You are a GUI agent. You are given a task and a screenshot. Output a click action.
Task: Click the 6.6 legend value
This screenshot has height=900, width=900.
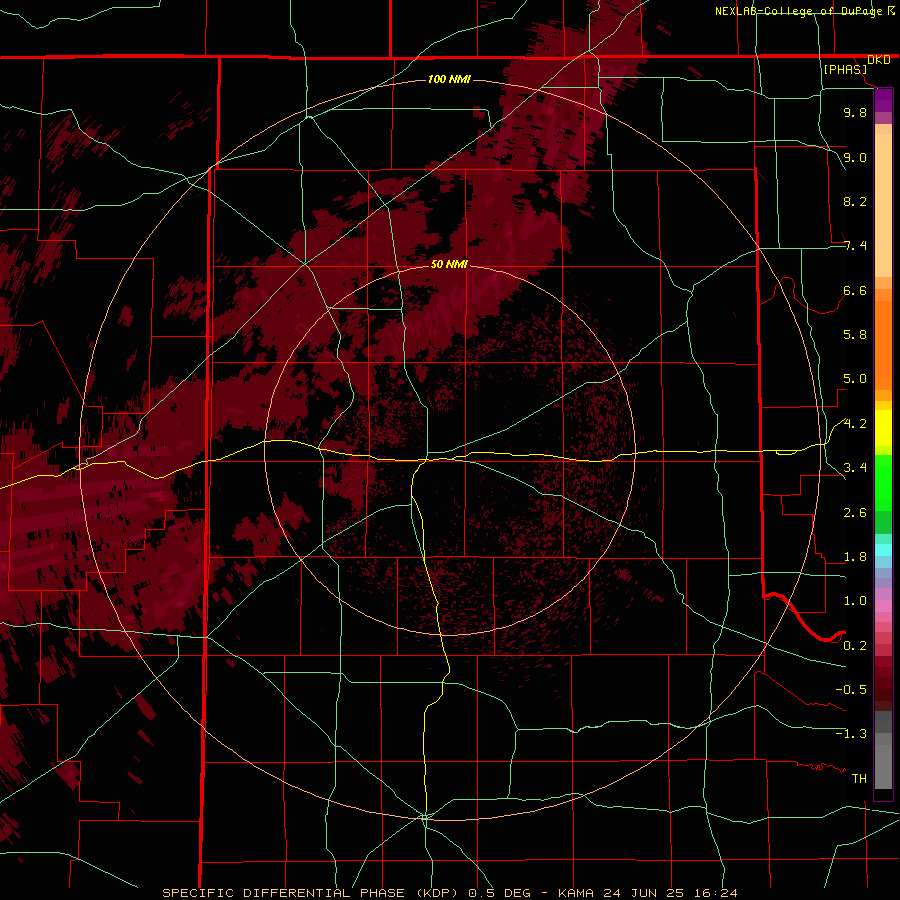click(x=855, y=290)
